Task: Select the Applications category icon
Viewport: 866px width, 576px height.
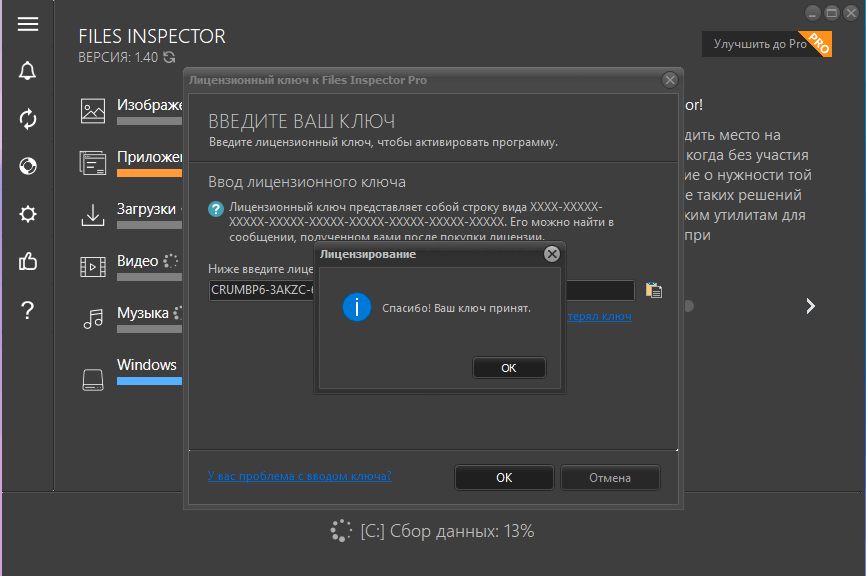Action: click(93, 163)
